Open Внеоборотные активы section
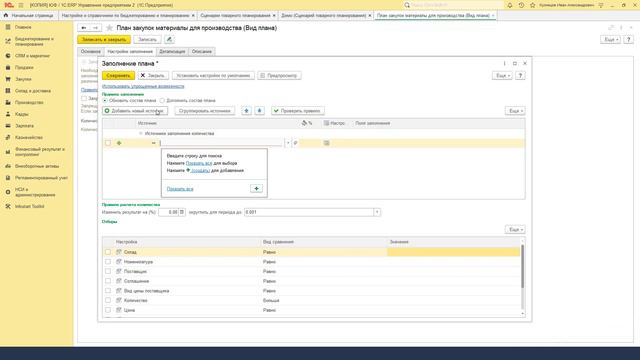 (37, 166)
